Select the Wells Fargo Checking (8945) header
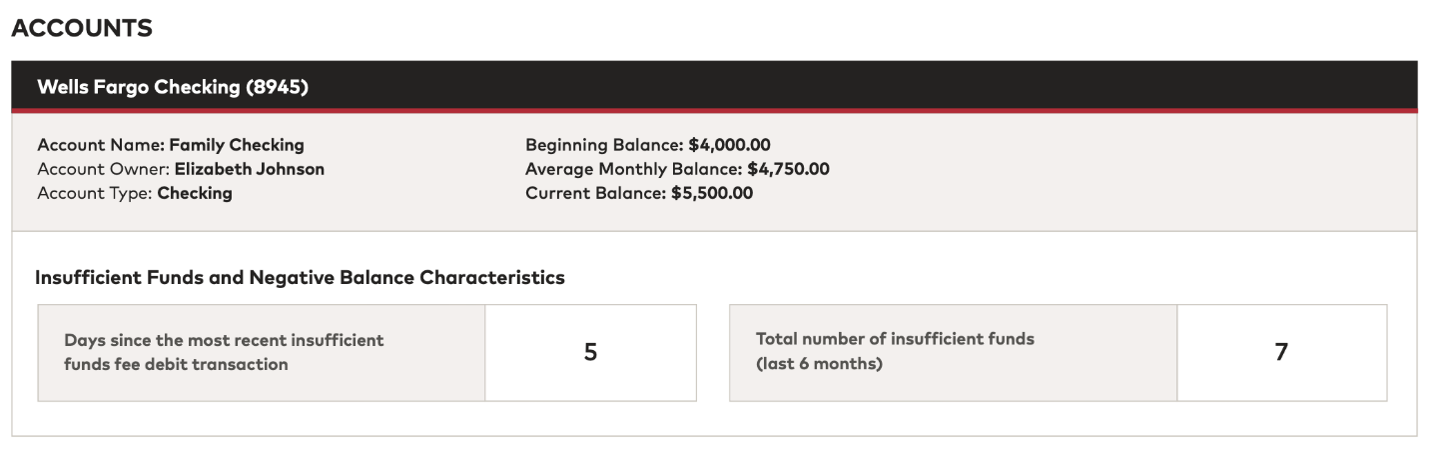 172,87
